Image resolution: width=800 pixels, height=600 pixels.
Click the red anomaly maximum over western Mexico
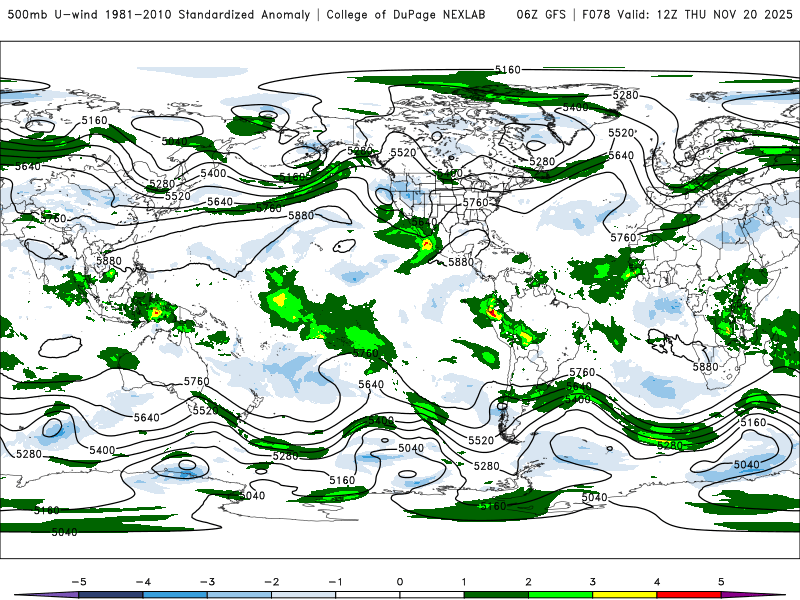427,246
